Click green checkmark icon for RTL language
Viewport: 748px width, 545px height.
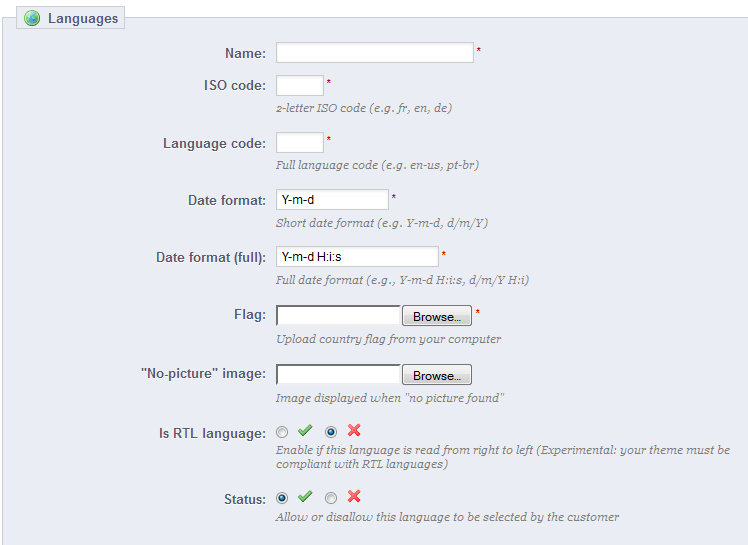[x=306, y=431]
